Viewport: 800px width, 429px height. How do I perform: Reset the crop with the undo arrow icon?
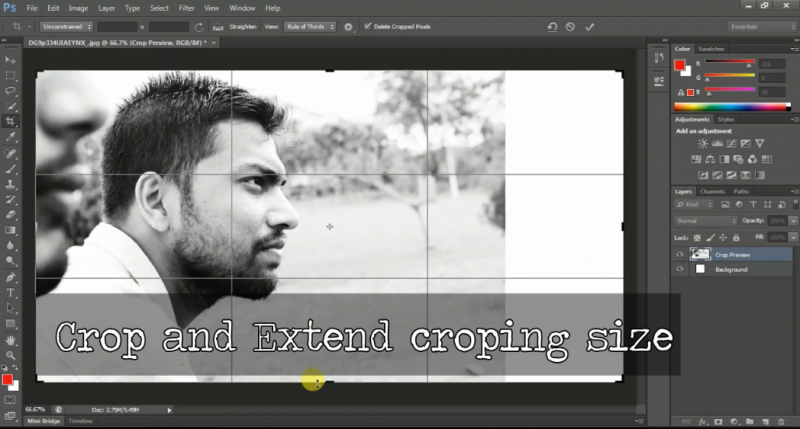551,26
